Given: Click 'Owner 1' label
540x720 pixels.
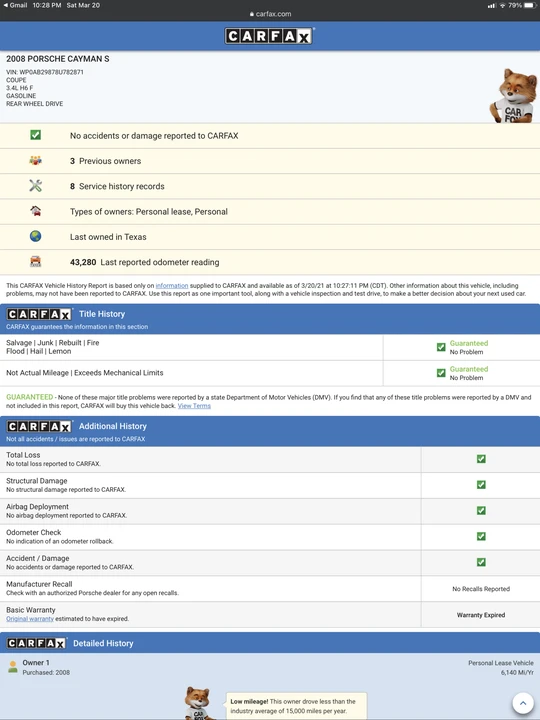Looking at the screenshot, I should point(36,663).
